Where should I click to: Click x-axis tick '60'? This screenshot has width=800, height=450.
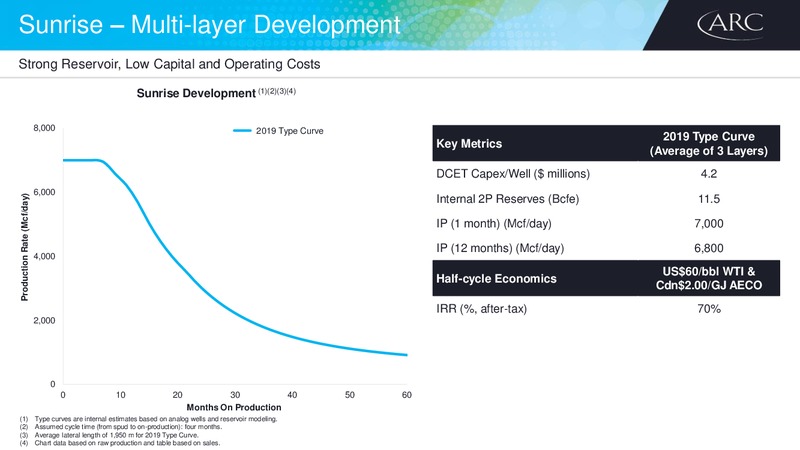[407, 395]
